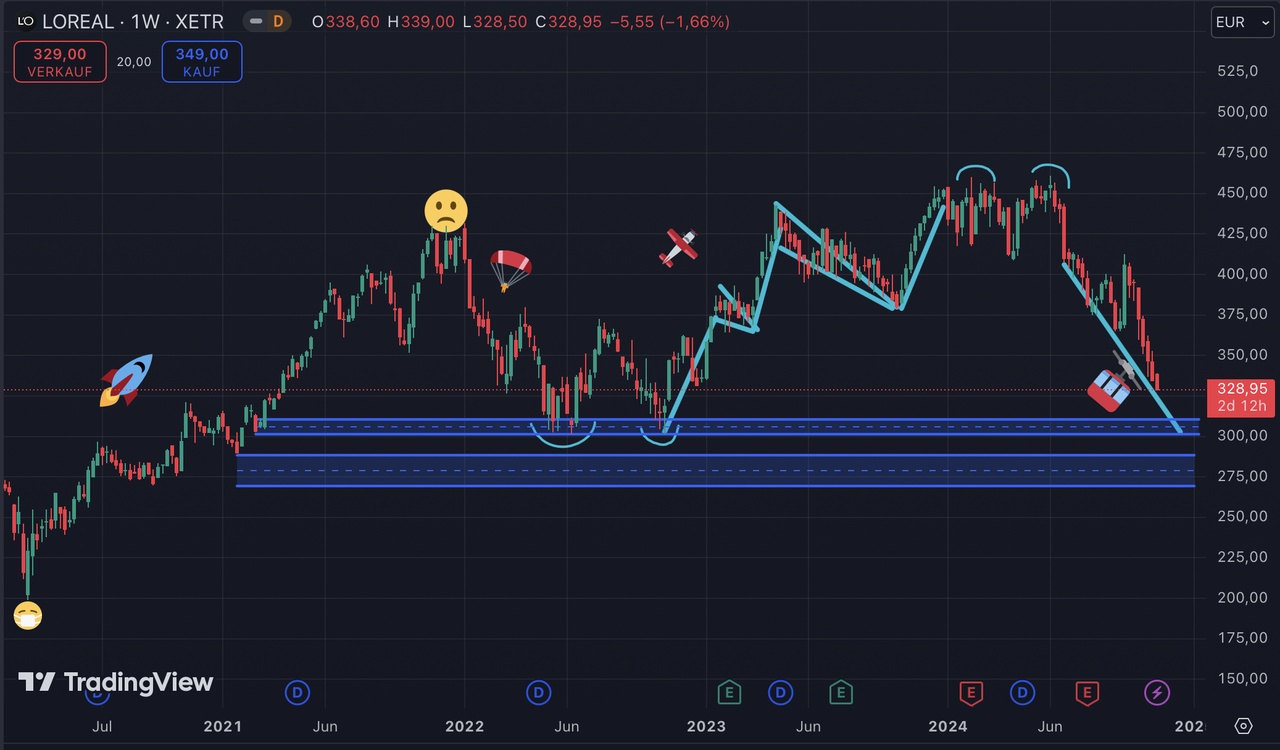This screenshot has width=1280, height=750.
Task: Click the 500,00 price axis label
Action: (1240, 111)
